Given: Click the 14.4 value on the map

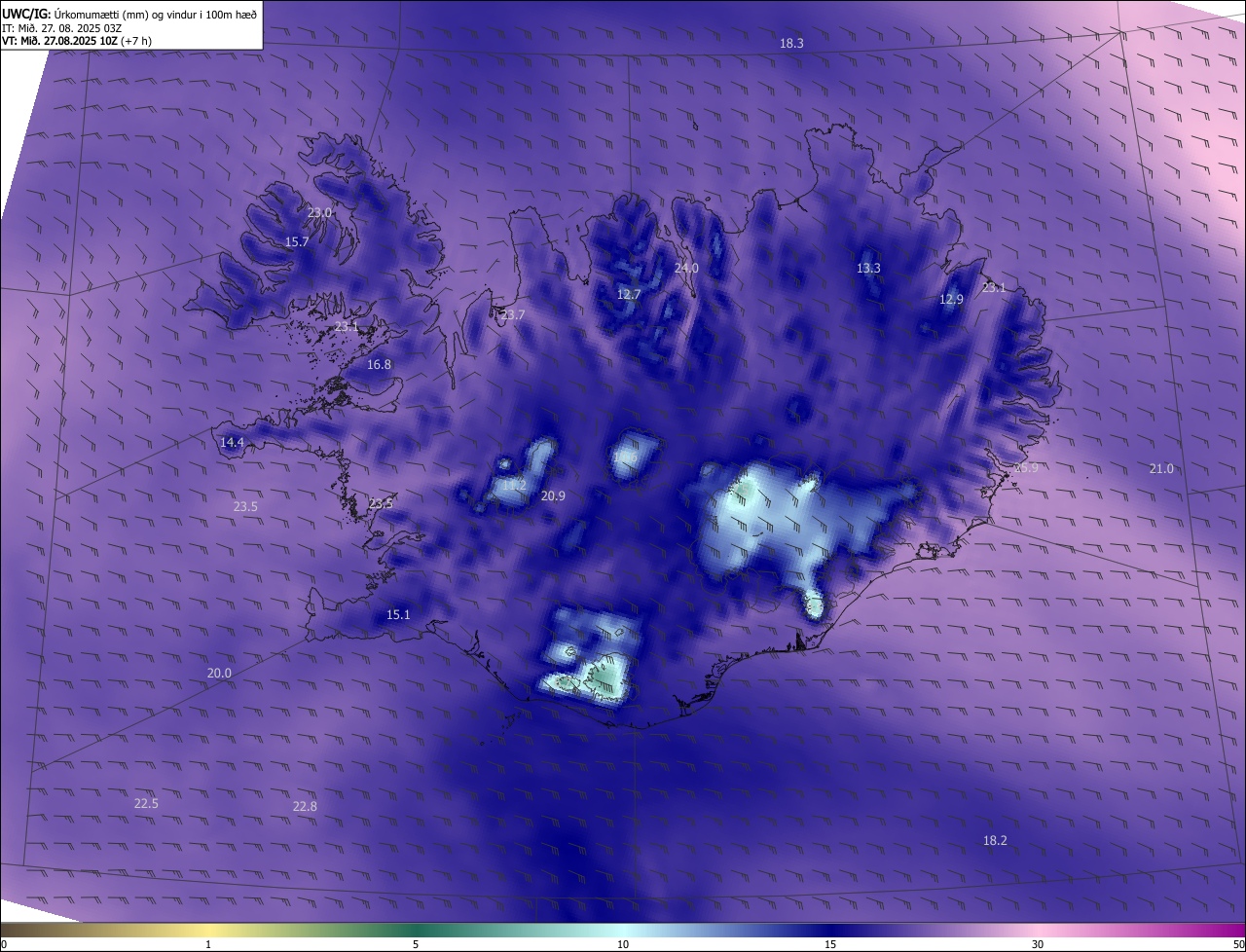Looking at the screenshot, I should [232, 443].
